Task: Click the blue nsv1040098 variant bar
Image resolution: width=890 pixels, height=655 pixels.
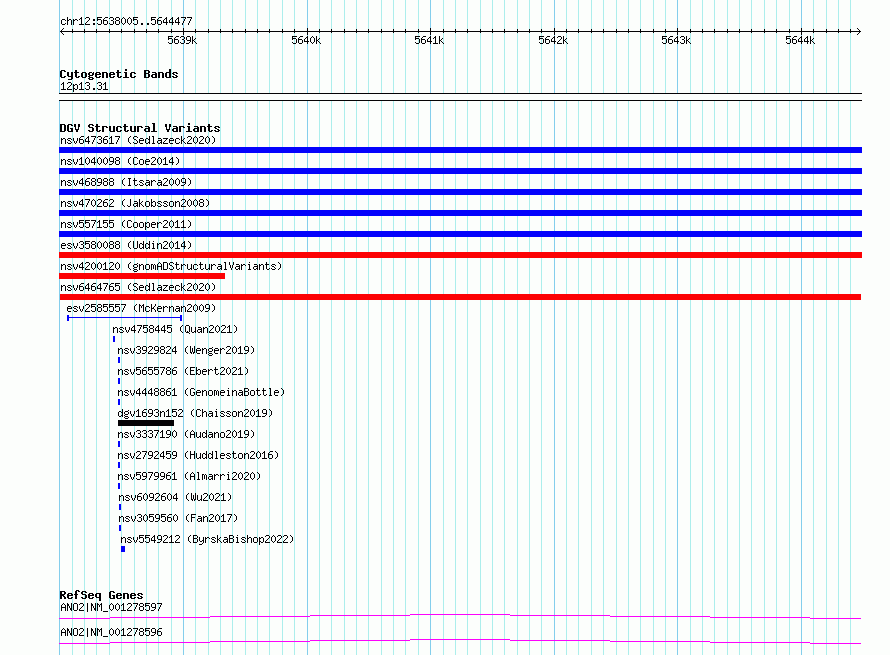Action: click(x=460, y=171)
